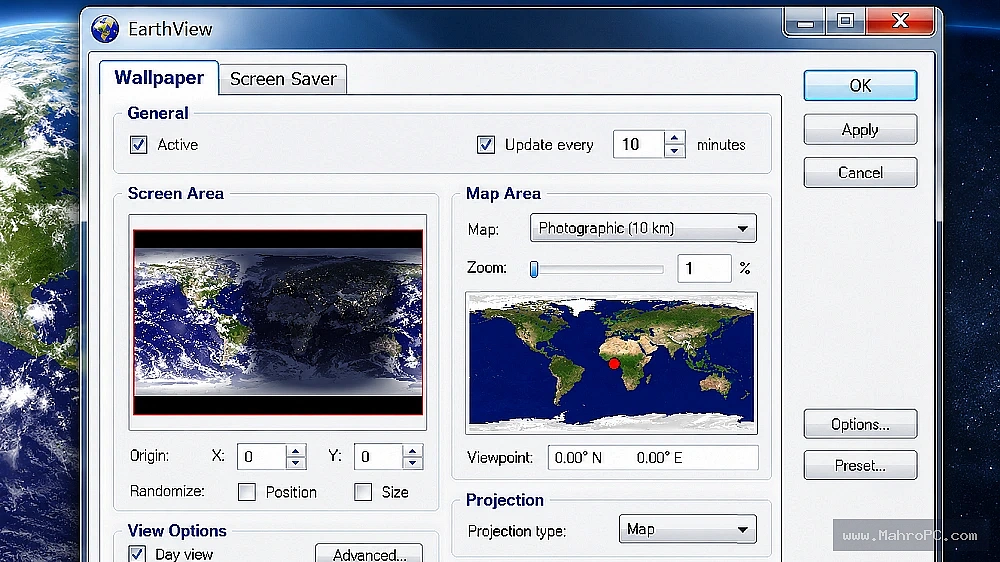1000x562 pixels.
Task: Click the OK button
Action: [860, 85]
